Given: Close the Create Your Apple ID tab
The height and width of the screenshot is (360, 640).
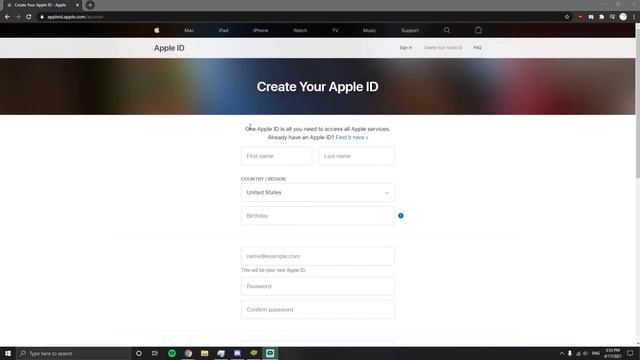Looking at the screenshot, I should (x=77, y=5).
